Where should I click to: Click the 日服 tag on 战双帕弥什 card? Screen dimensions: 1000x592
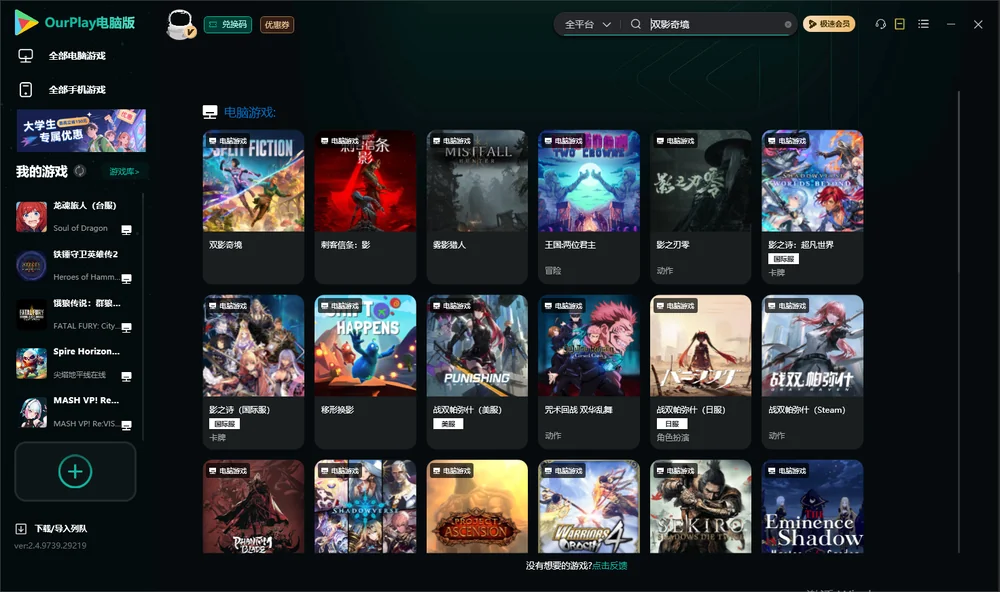click(x=672, y=424)
